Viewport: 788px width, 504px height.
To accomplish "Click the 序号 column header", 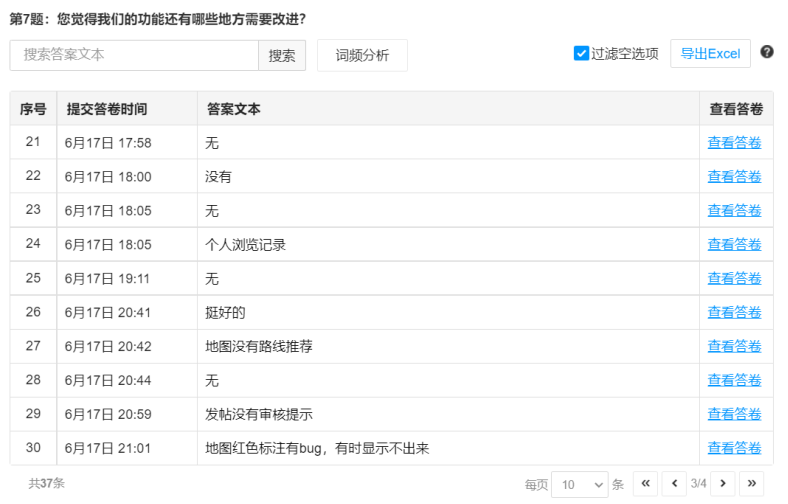I will click(x=33, y=109).
